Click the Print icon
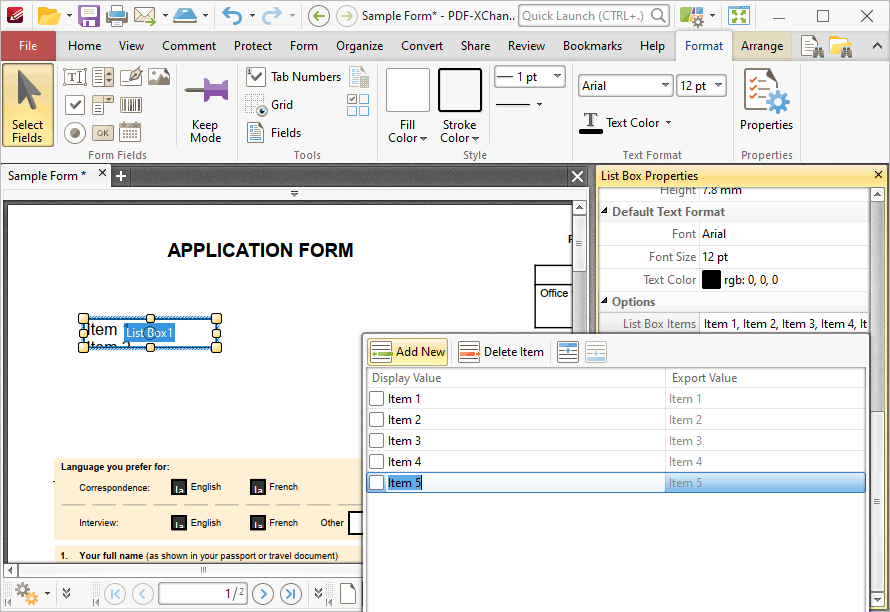Screen dimensions: 890x612 click(116, 16)
